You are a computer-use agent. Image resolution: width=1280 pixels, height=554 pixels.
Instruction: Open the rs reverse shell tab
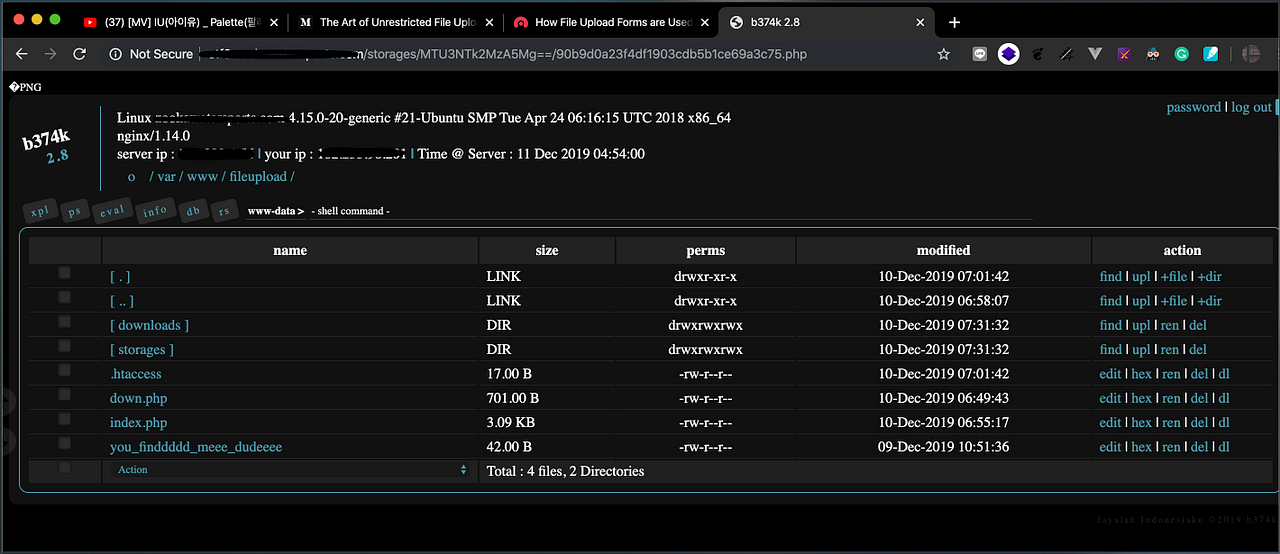click(225, 211)
